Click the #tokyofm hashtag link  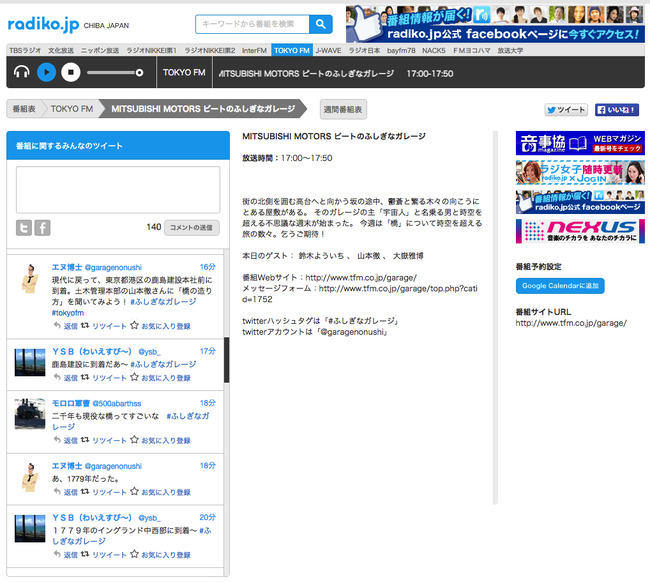68,313
